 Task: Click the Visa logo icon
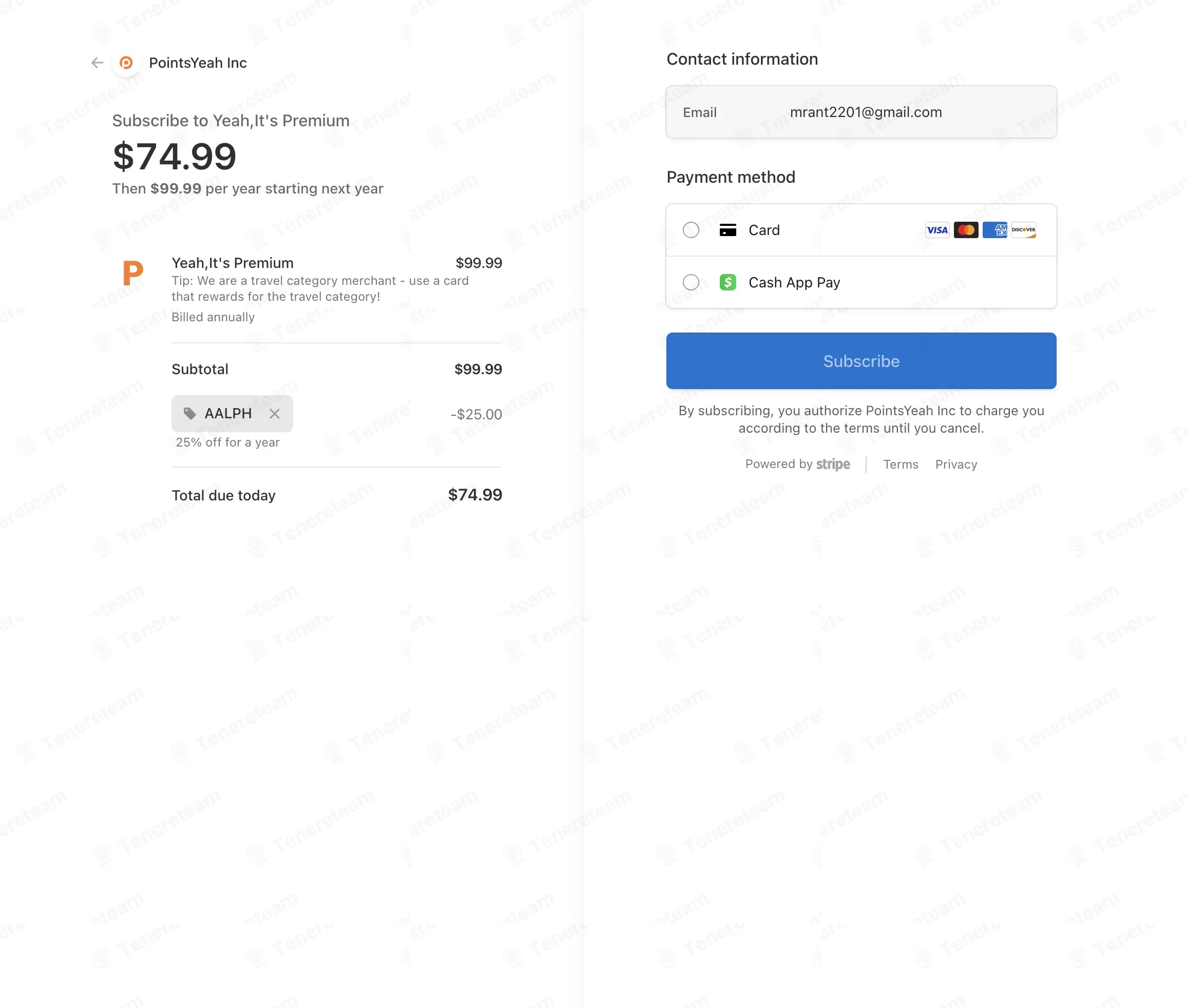pyautogui.click(x=937, y=230)
